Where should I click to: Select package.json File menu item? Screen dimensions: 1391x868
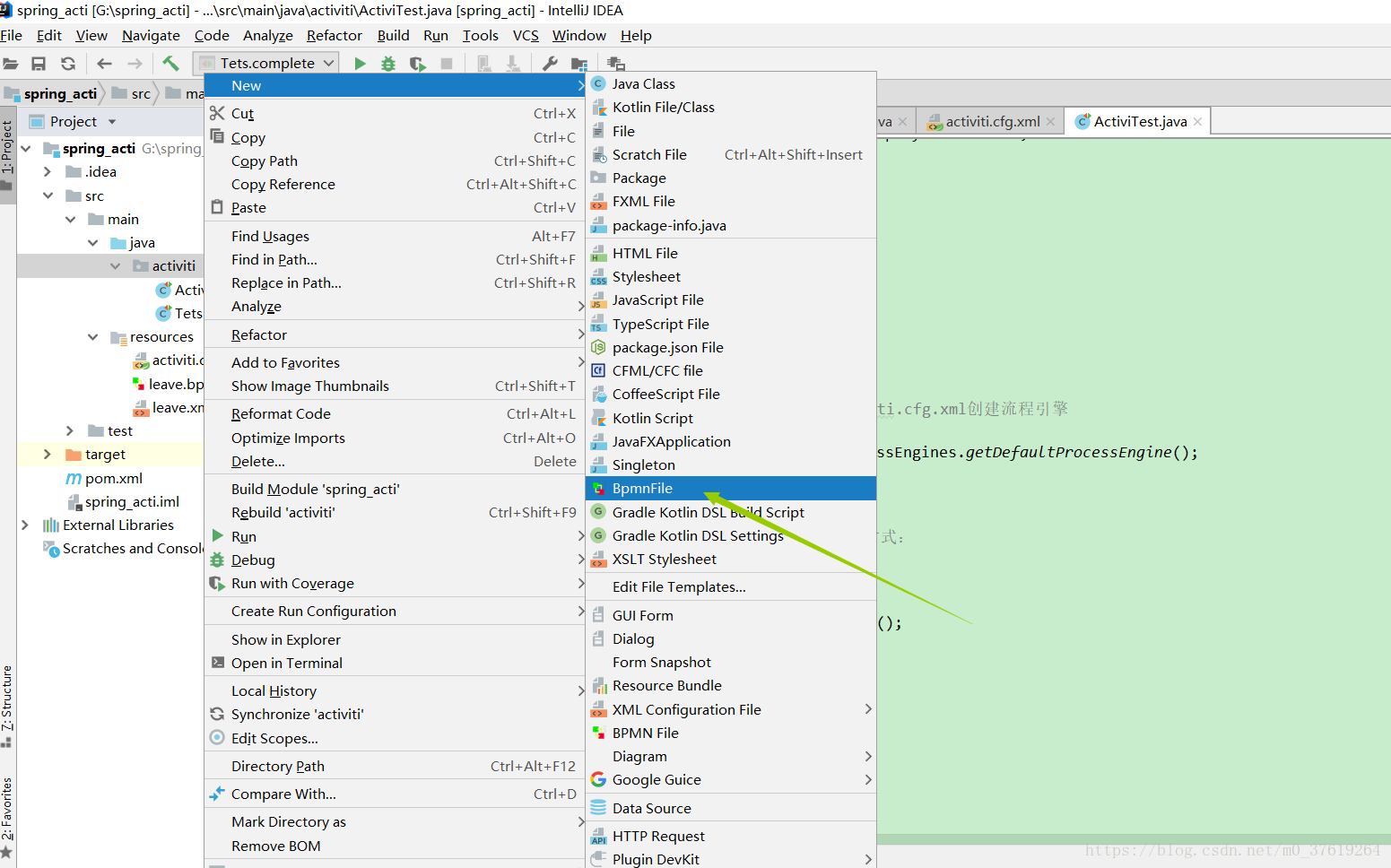click(731, 348)
